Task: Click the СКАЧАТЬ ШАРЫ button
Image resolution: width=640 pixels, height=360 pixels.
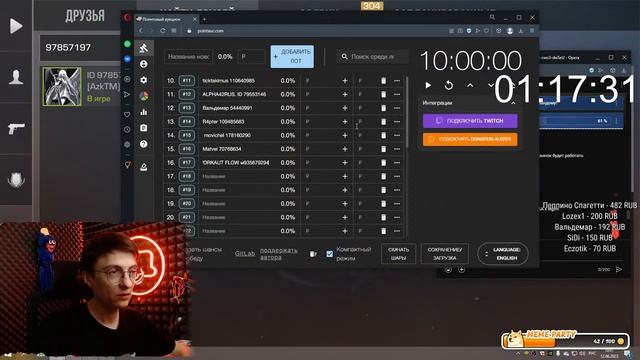Action: click(398, 253)
